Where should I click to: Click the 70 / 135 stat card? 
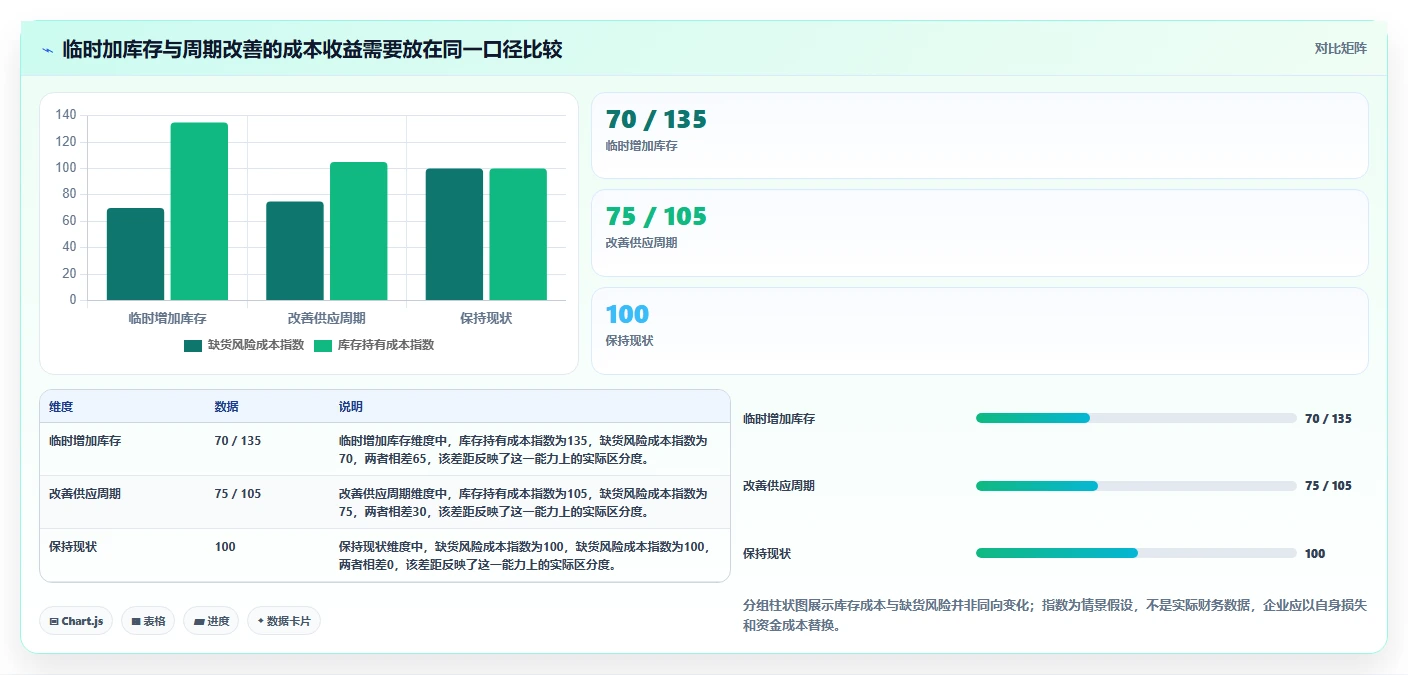pos(979,136)
